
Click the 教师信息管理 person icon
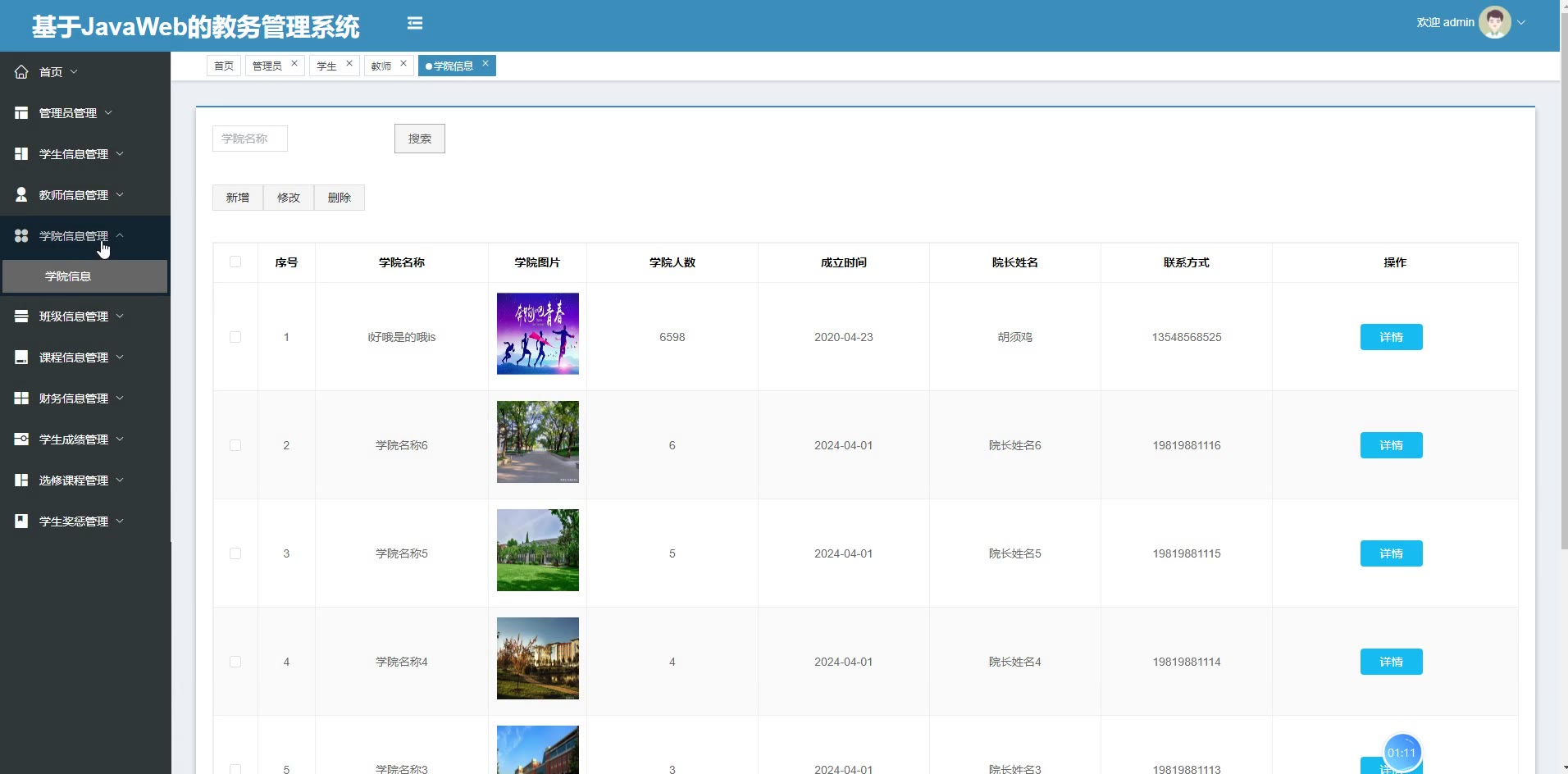21,195
